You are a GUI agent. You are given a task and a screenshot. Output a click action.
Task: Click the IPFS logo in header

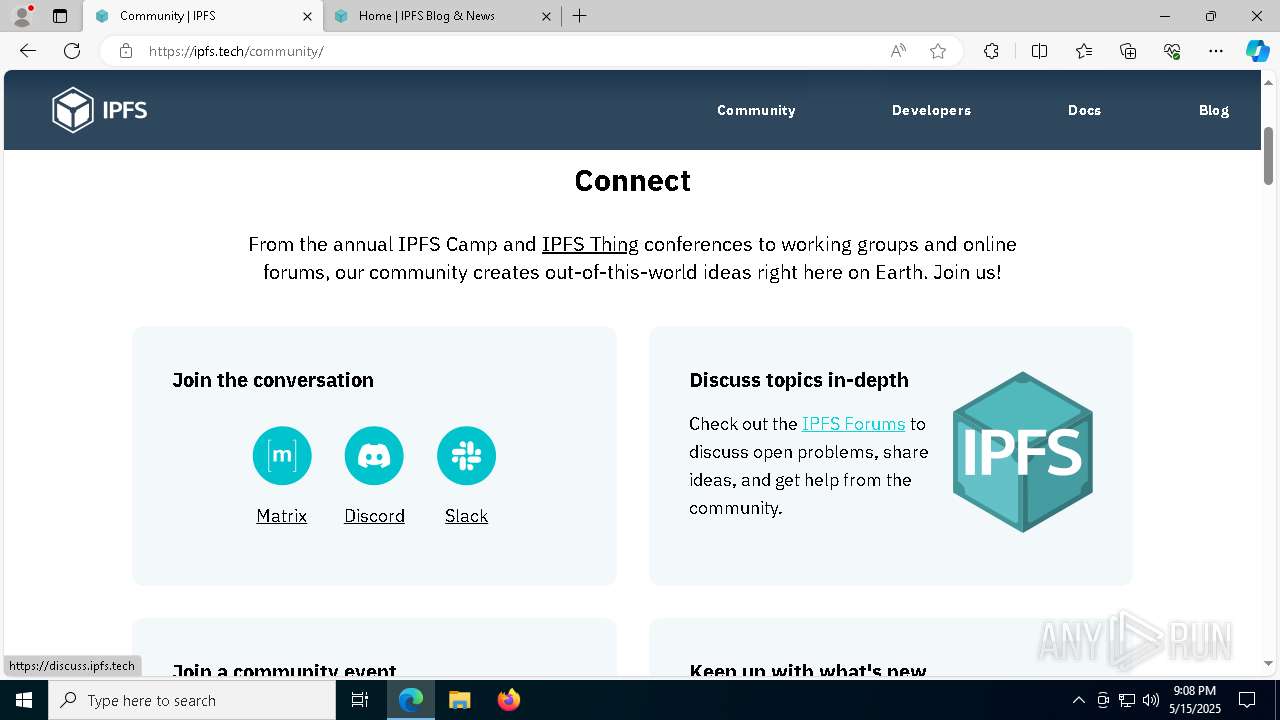[100, 110]
